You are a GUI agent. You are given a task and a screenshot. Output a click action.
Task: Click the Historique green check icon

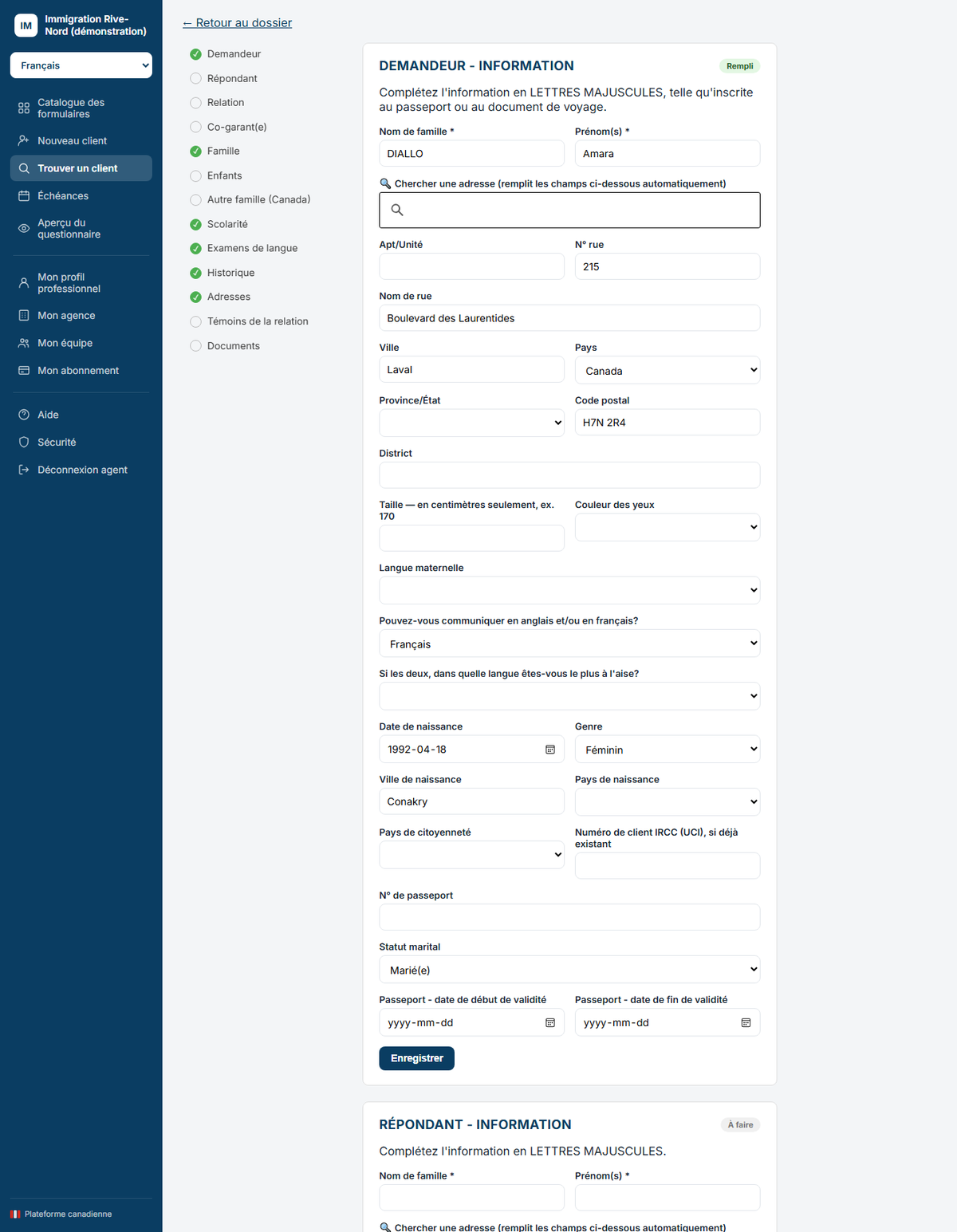tap(195, 273)
